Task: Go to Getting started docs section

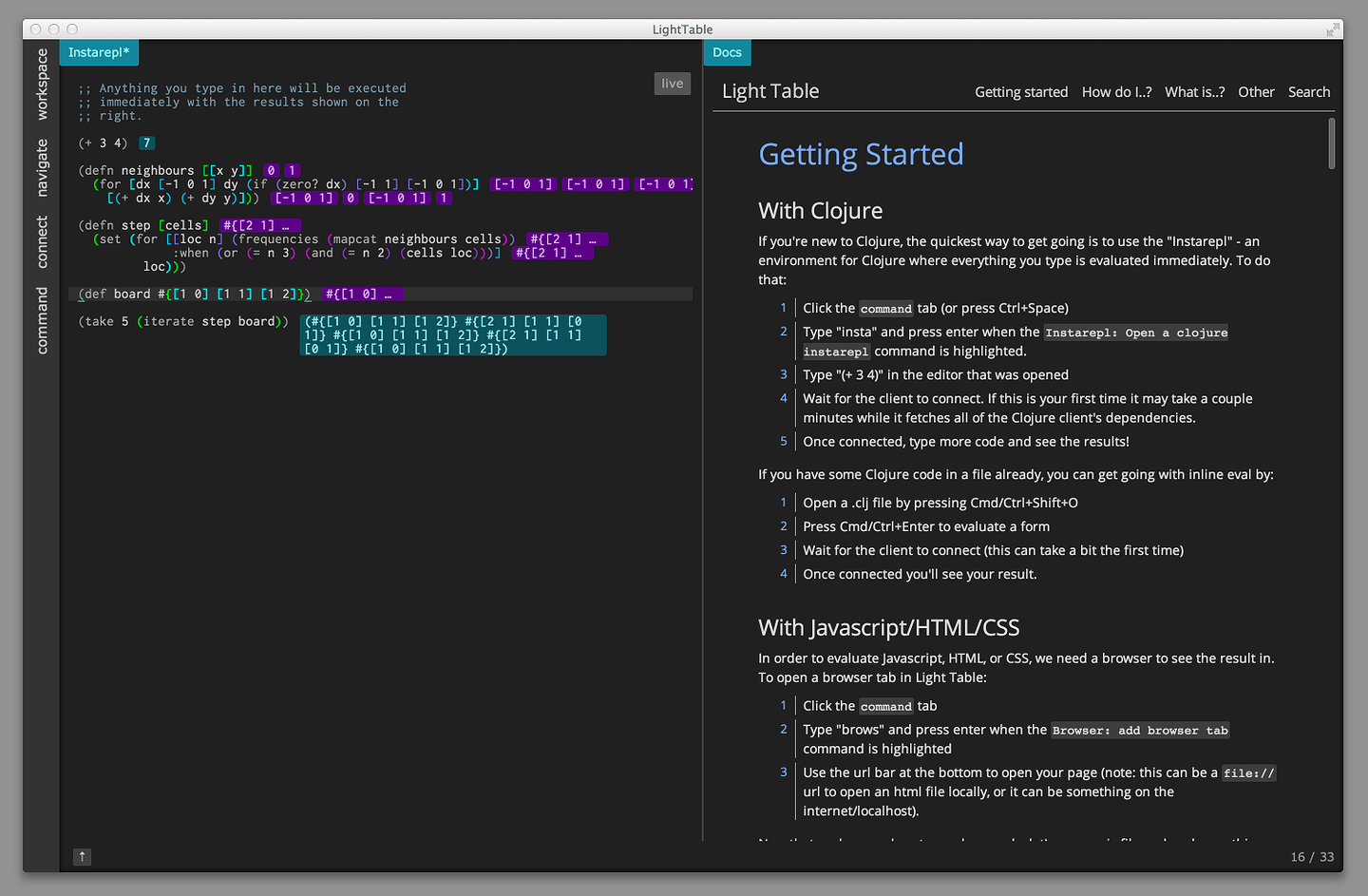Action: click(x=1020, y=92)
